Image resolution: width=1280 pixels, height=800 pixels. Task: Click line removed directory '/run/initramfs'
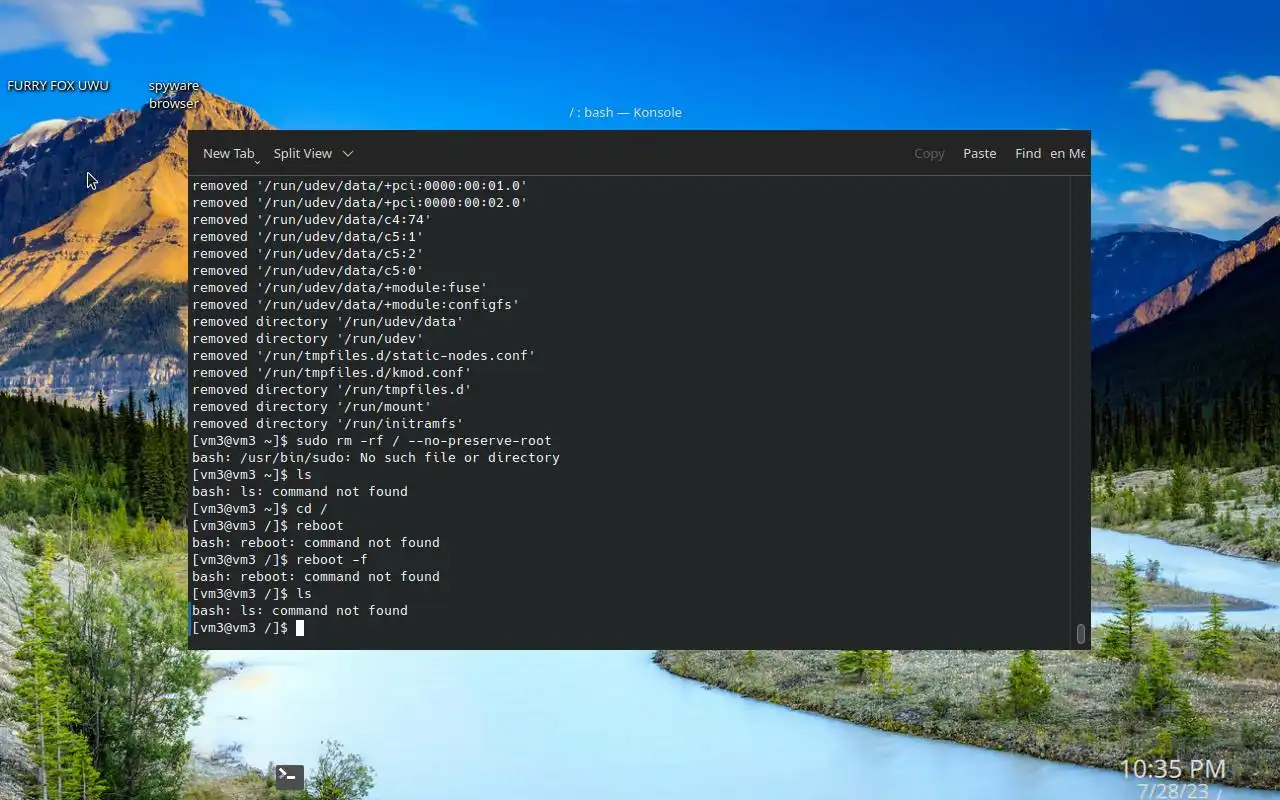coord(328,423)
